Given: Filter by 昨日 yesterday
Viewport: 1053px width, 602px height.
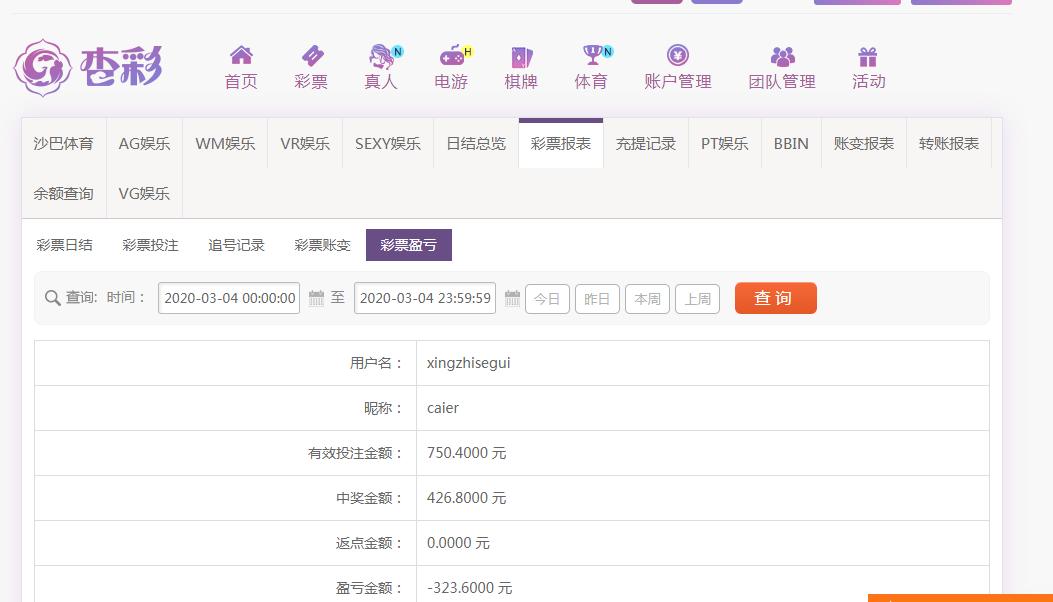Looking at the screenshot, I should click(597, 299).
